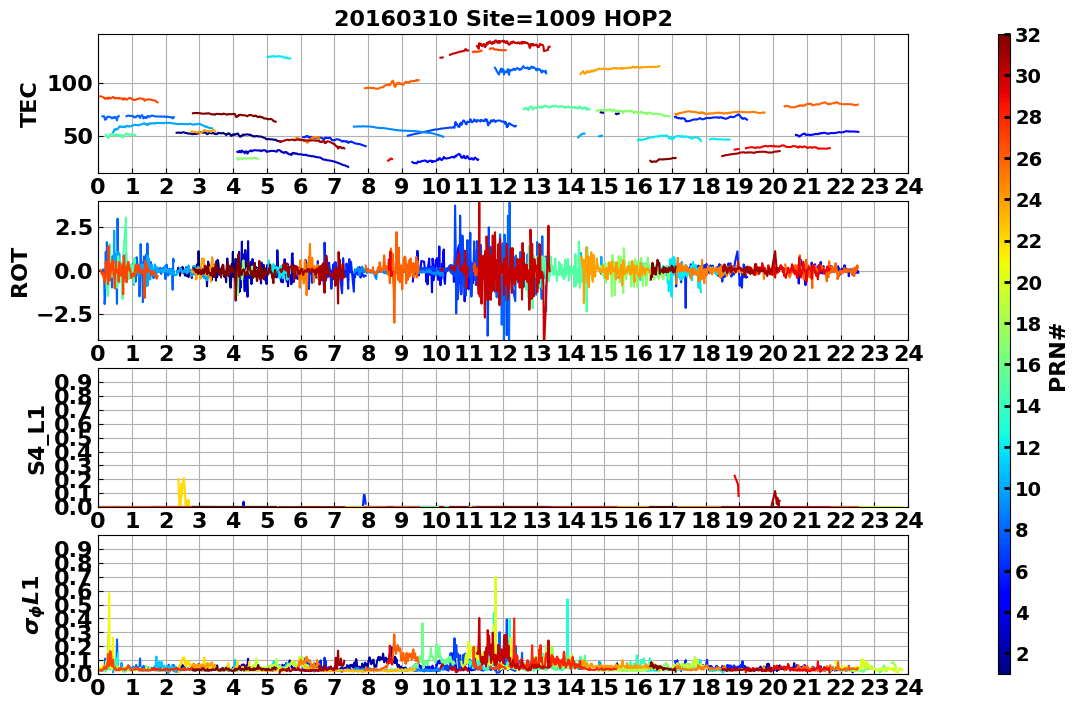Click the colorbar tick label 6
This screenshot has height=709, width=1077.
pos(1022,571)
